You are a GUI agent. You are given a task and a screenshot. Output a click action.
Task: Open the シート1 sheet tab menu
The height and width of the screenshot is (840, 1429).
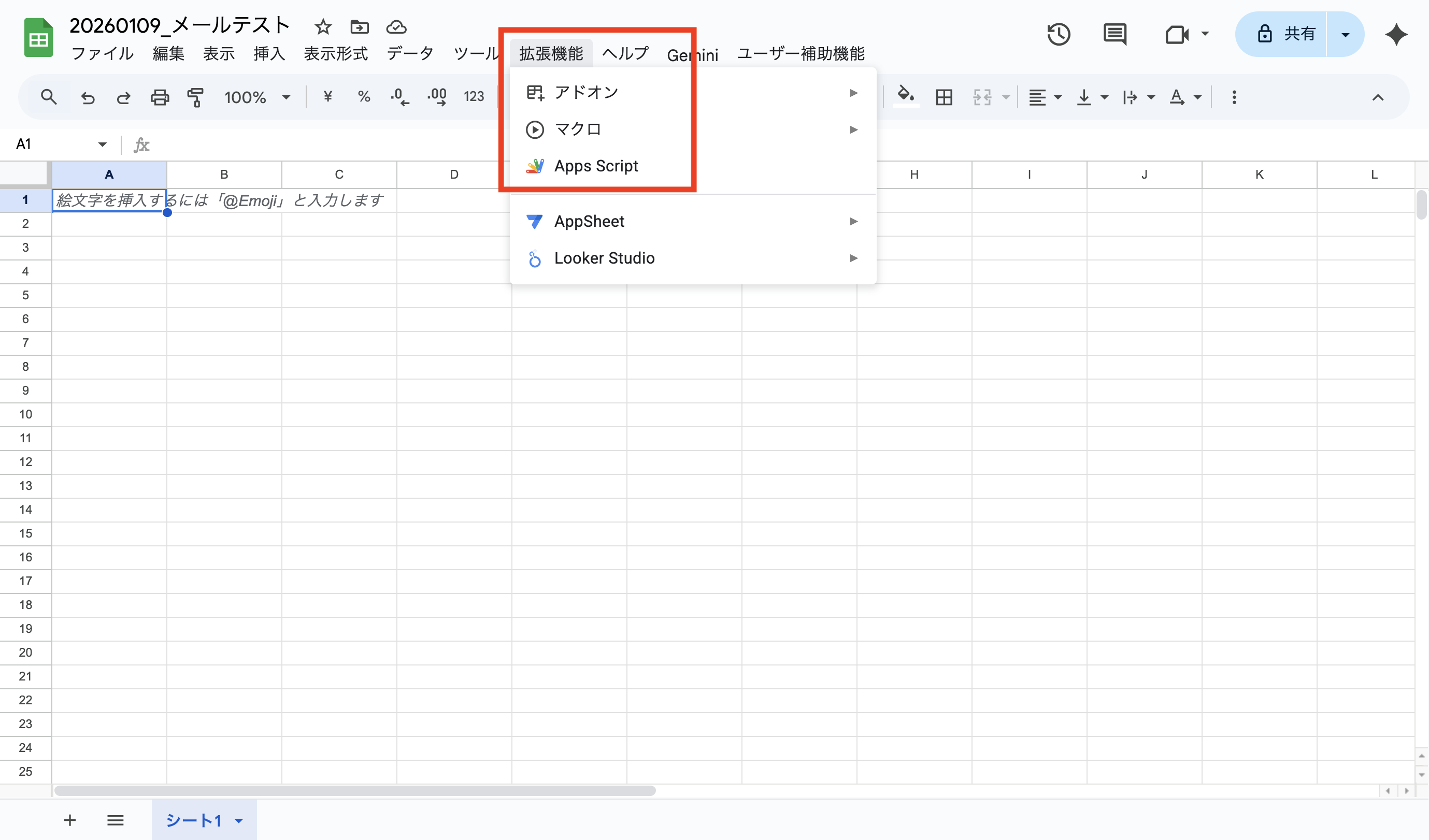pos(239,820)
